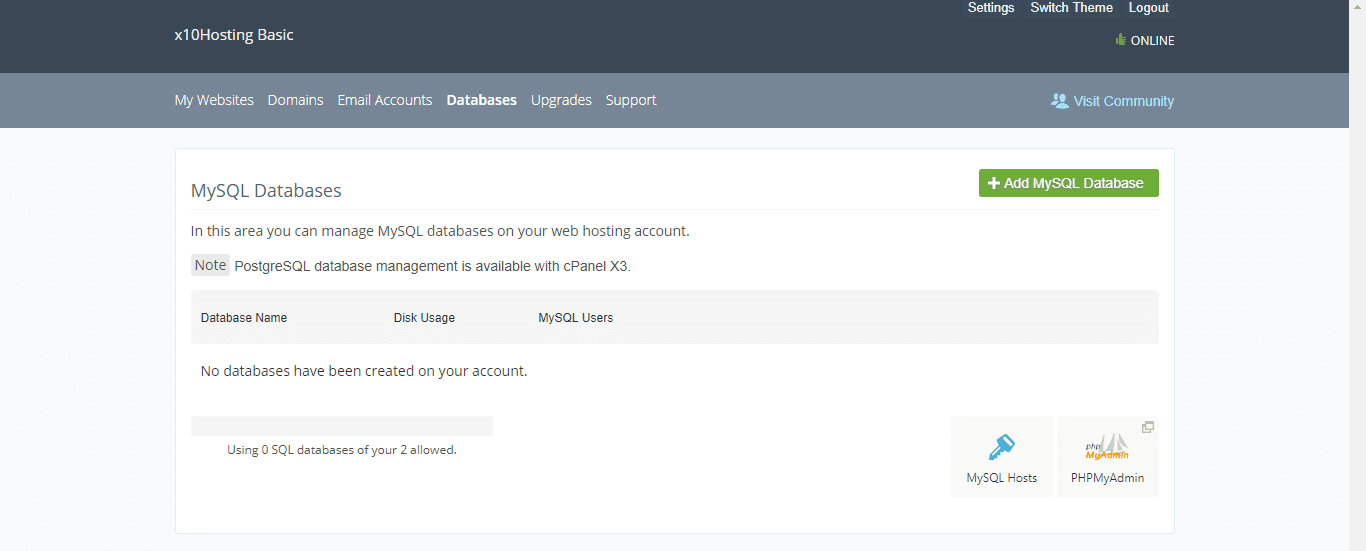Open MySQL Hosts key icon
The width and height of the screenshot is (1366, 551).
point(1001,447)
